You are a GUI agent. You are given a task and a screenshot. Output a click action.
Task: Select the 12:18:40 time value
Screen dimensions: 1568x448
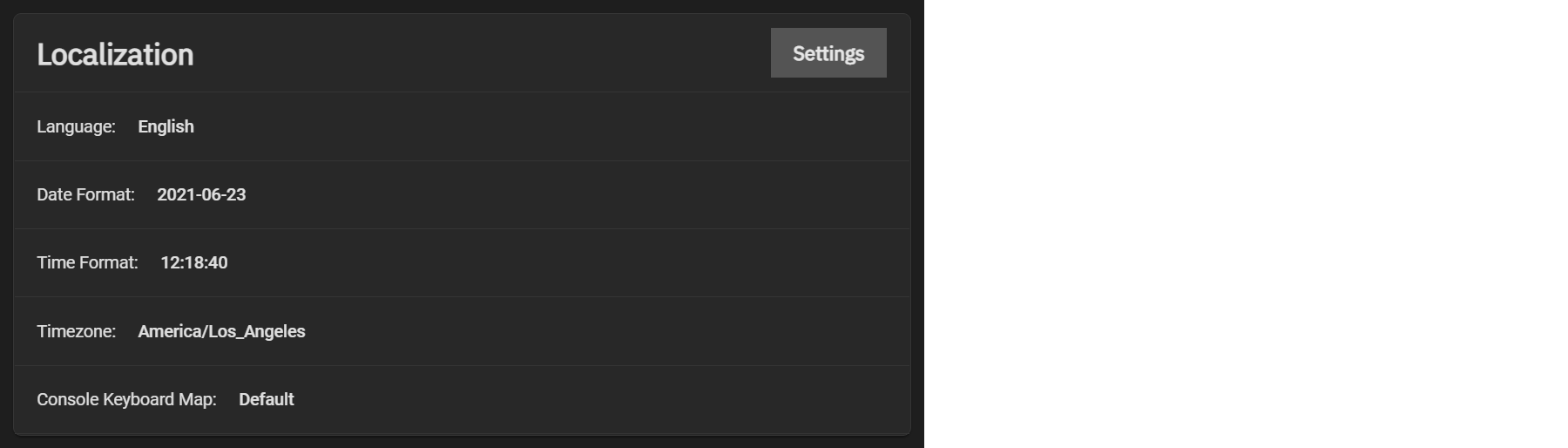pyautogui.click(x=194, y=262)
